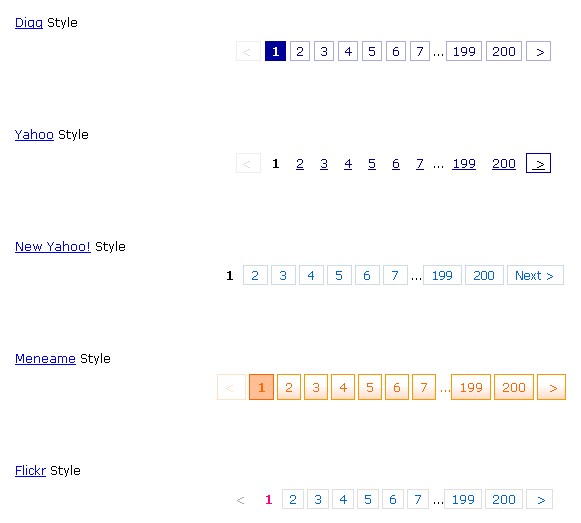Follow the New Yahoo! link
Viewport: 581px width, 523px height.
(x=53, y=246)
